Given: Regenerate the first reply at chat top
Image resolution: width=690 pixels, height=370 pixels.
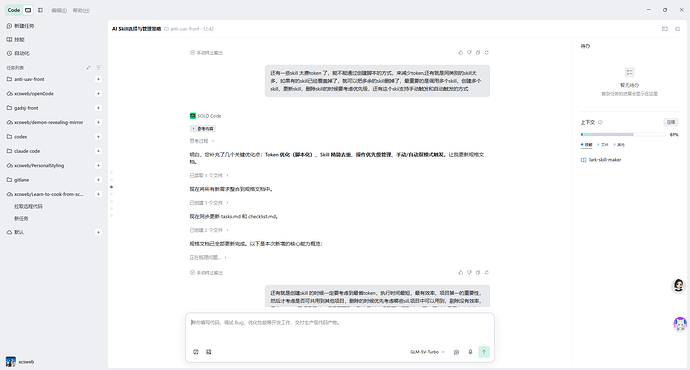Looking at the screenshot, I should [x=487, y=53].
